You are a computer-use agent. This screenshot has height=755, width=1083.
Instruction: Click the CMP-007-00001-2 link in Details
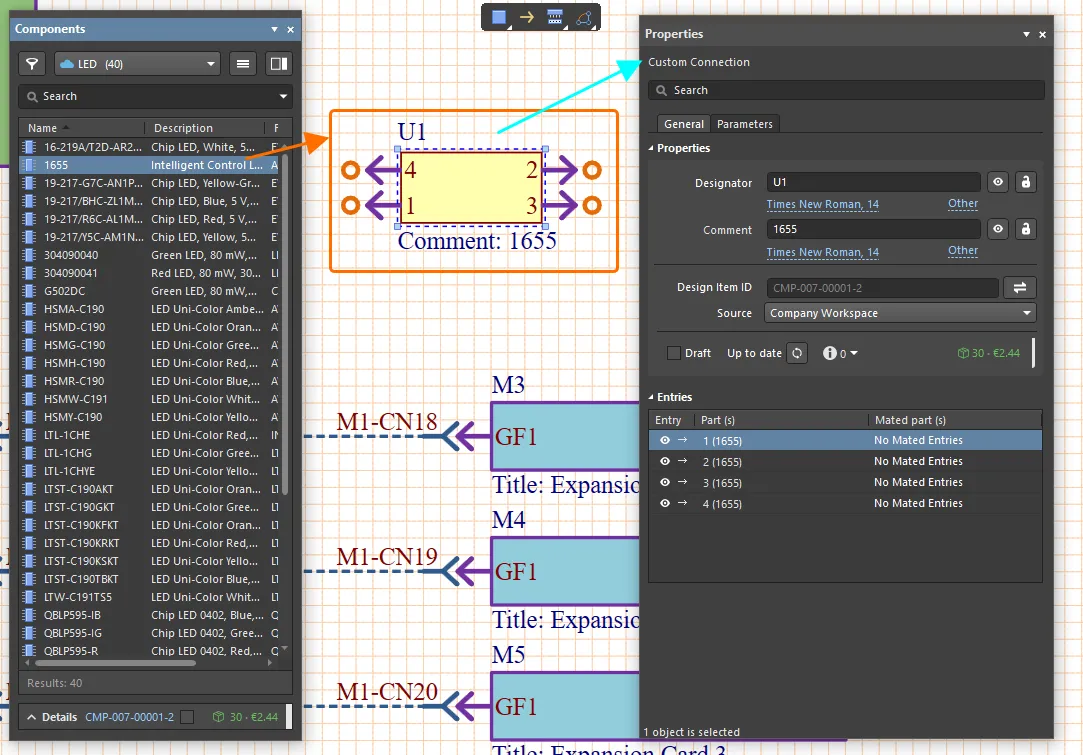click(x=129, y=717)
